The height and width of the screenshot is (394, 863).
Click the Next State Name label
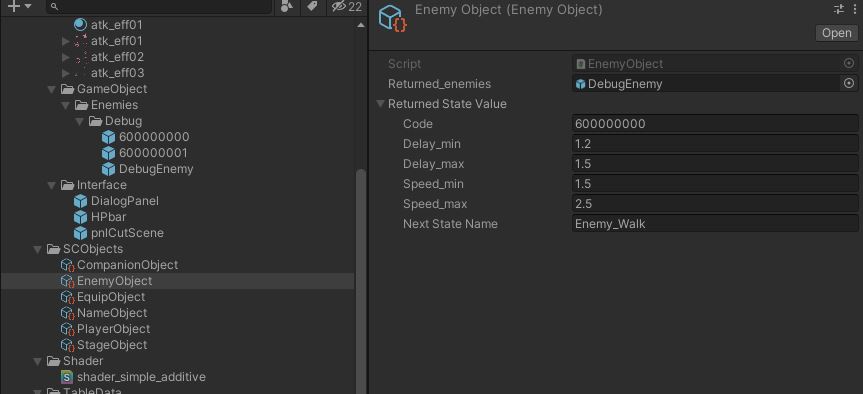tap(450, 224)
